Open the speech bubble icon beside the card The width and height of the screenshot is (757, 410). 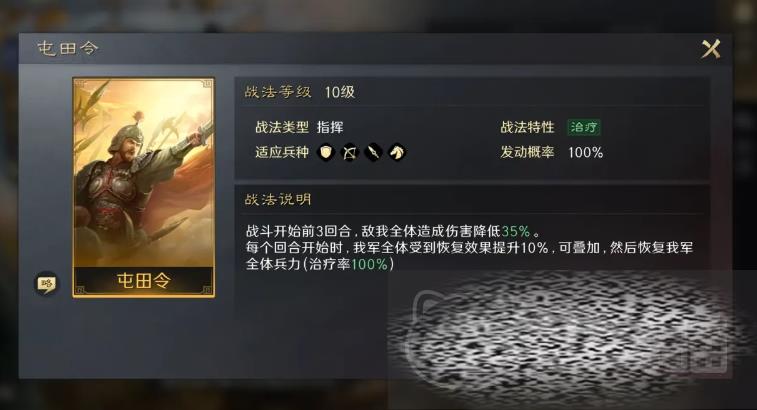click(46, 283)
